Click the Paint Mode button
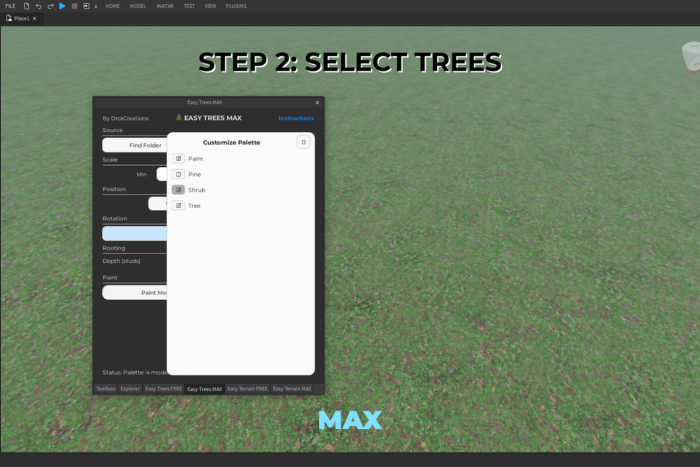The image size is (700, 467). tap(135, 292)
